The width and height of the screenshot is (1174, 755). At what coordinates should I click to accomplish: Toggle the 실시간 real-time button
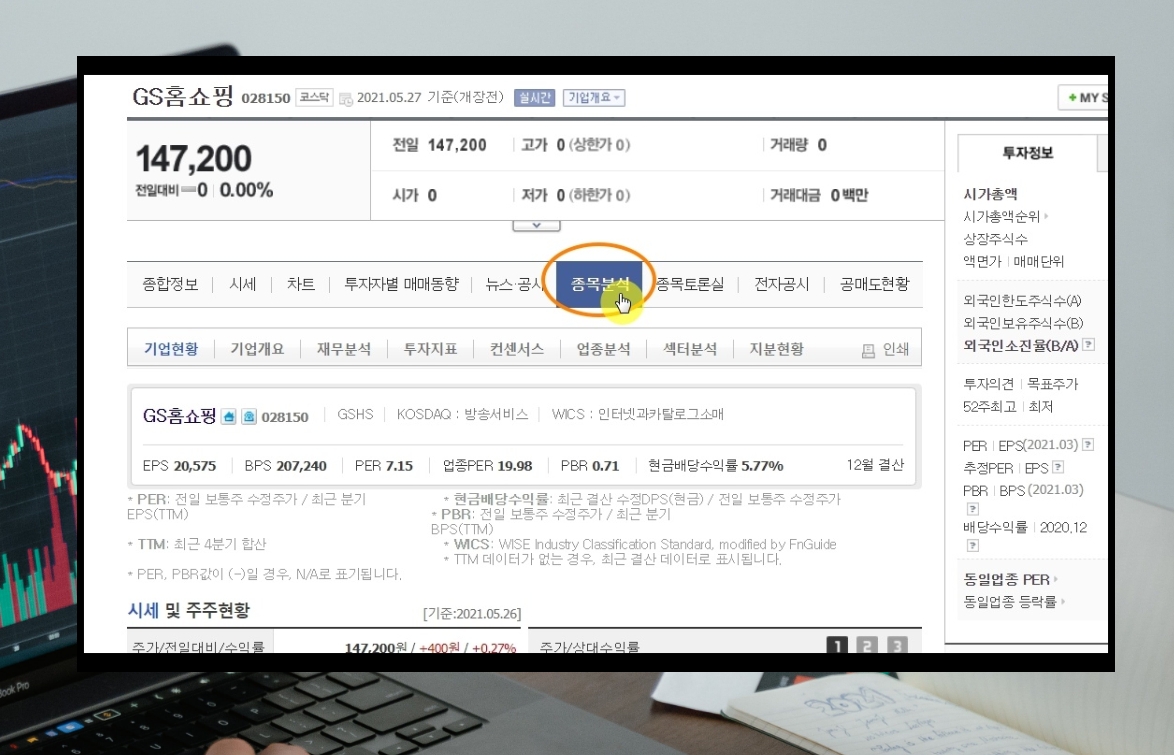click(535, 97)
